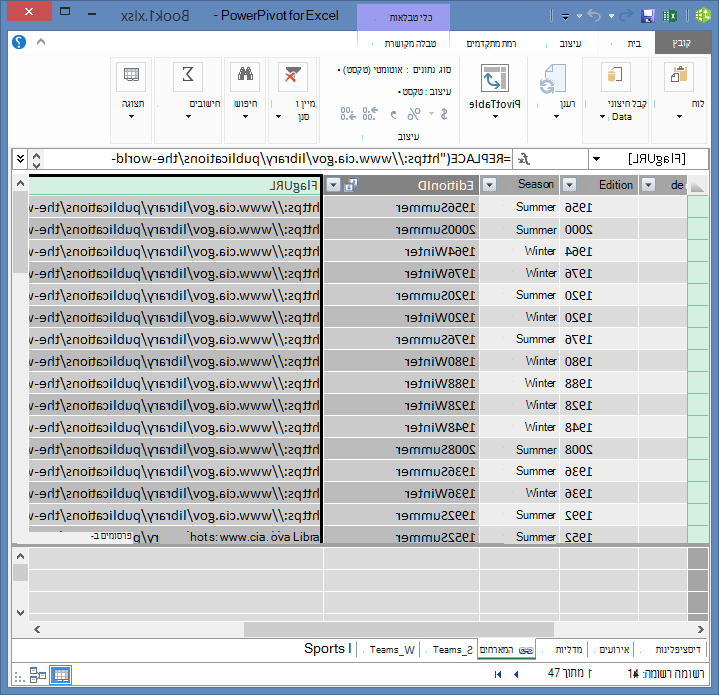Click the PivotTable icon

tap(495, 78)
